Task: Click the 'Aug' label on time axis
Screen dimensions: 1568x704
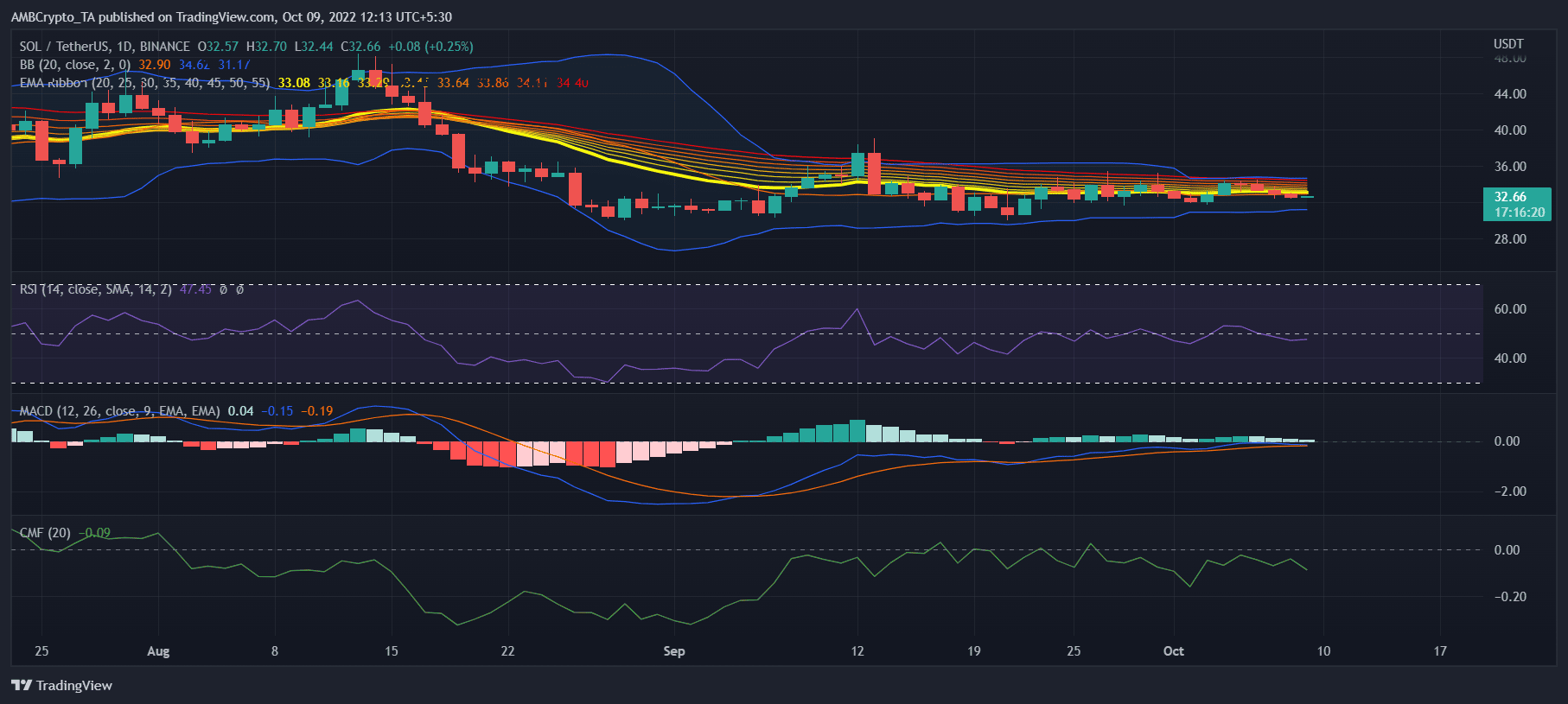Action: (158, 651)
